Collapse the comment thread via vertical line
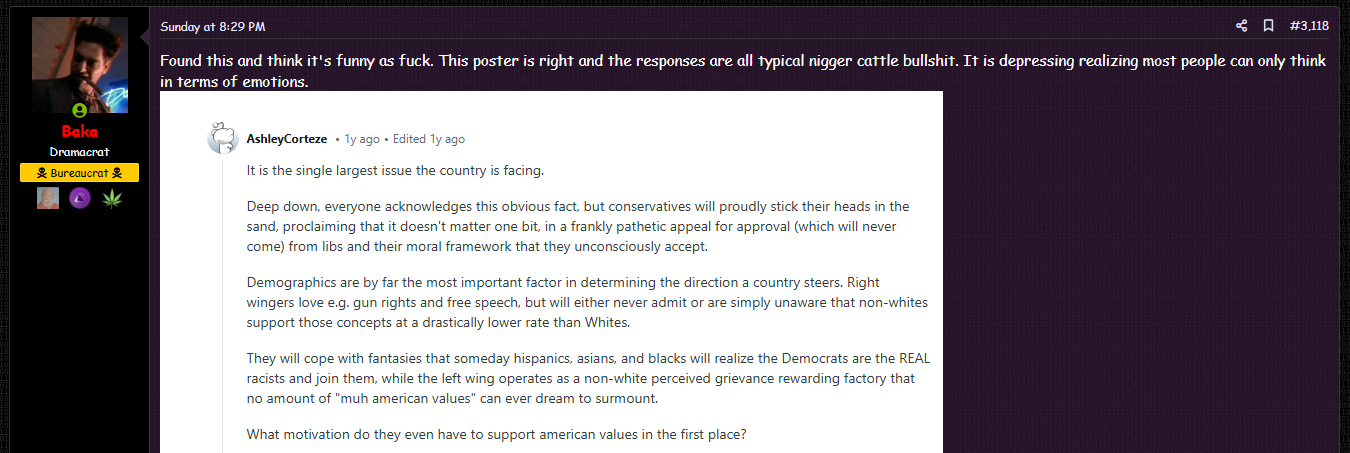The height and width of the screenshot is (453, 1350). [x=223, y=300]
